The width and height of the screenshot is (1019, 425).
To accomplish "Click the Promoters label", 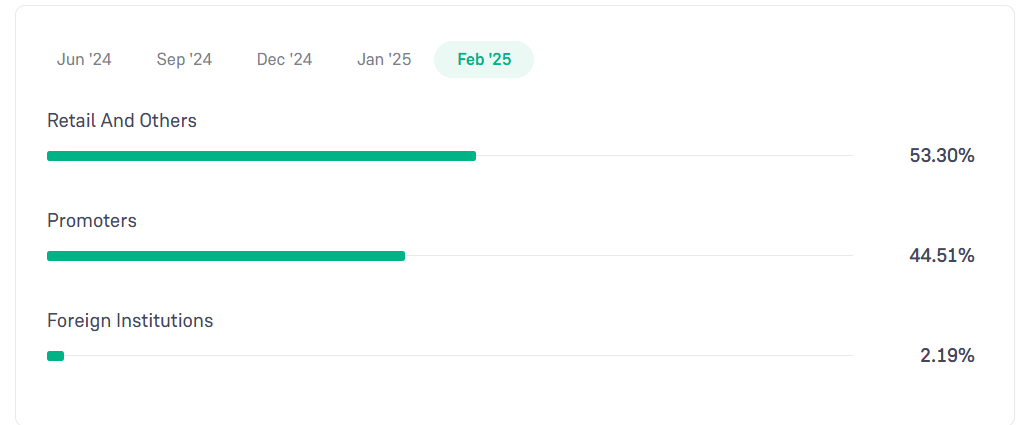I will click(92, 221).
